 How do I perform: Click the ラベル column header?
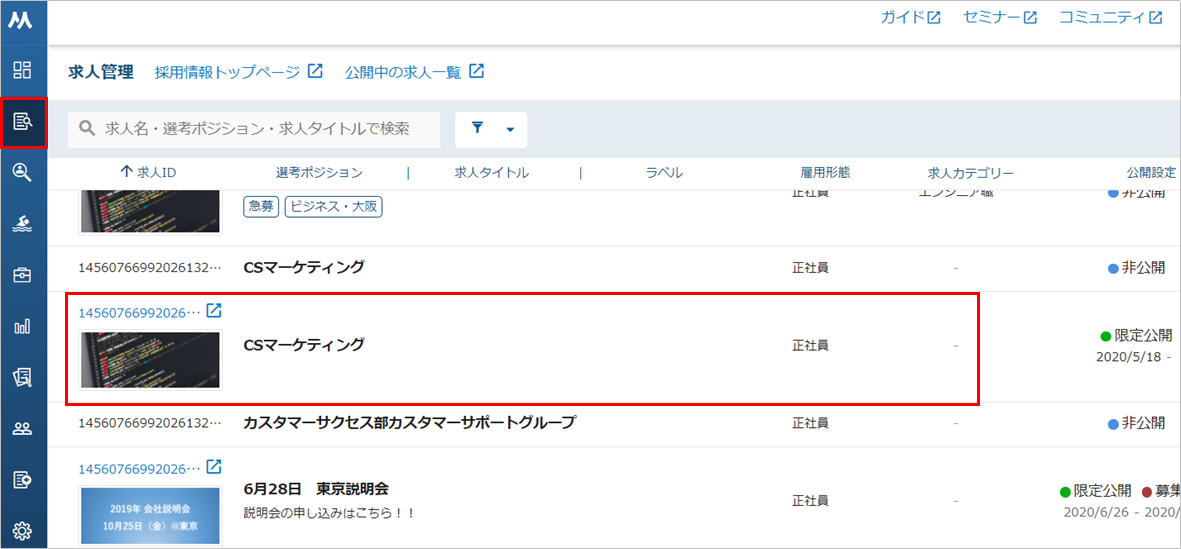[x=664, y=173]
